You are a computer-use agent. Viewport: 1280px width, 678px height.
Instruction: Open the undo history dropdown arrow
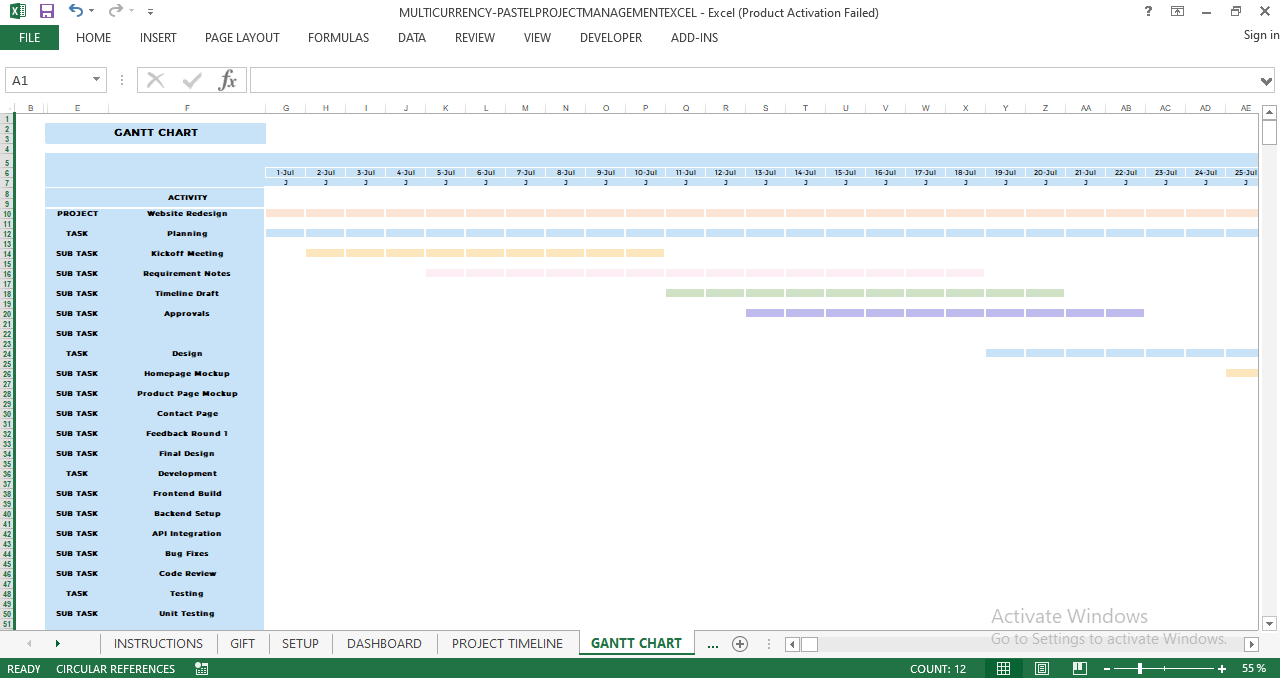click(92, 12)
